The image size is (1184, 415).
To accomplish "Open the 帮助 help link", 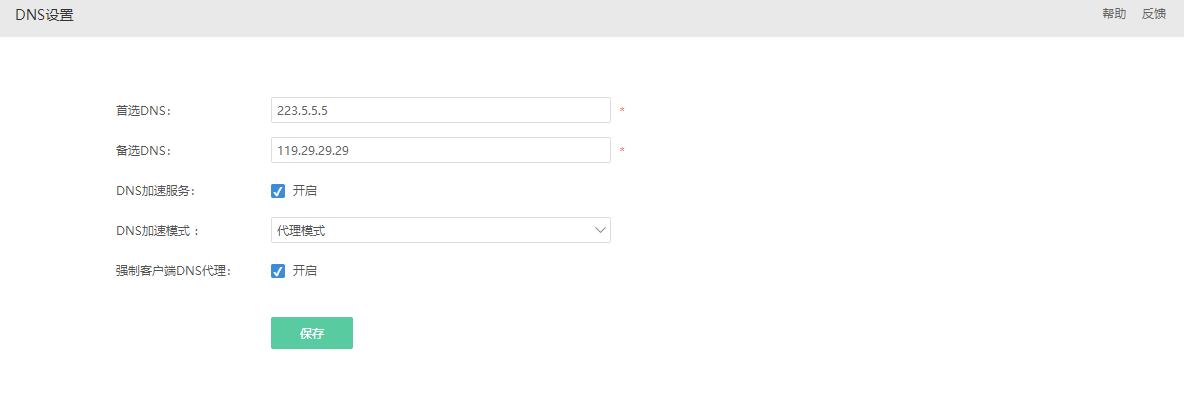I will coord(1114,14).
